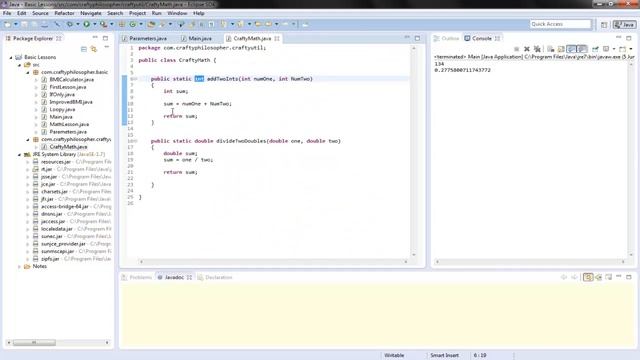Open the Navigate menu
The width and height of the screenshot is (640, 360).
tap(91, 13)
